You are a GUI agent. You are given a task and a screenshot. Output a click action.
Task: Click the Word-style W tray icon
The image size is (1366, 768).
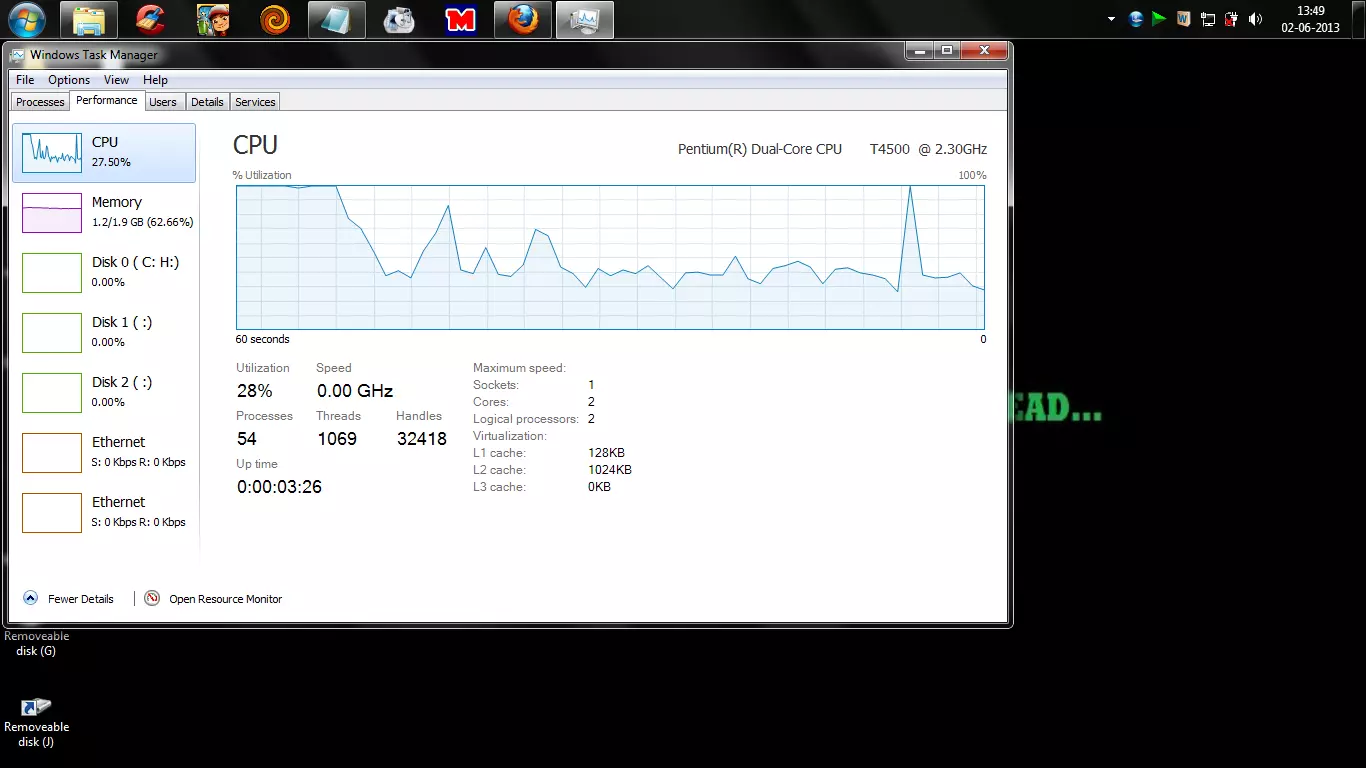point(1184,19)
